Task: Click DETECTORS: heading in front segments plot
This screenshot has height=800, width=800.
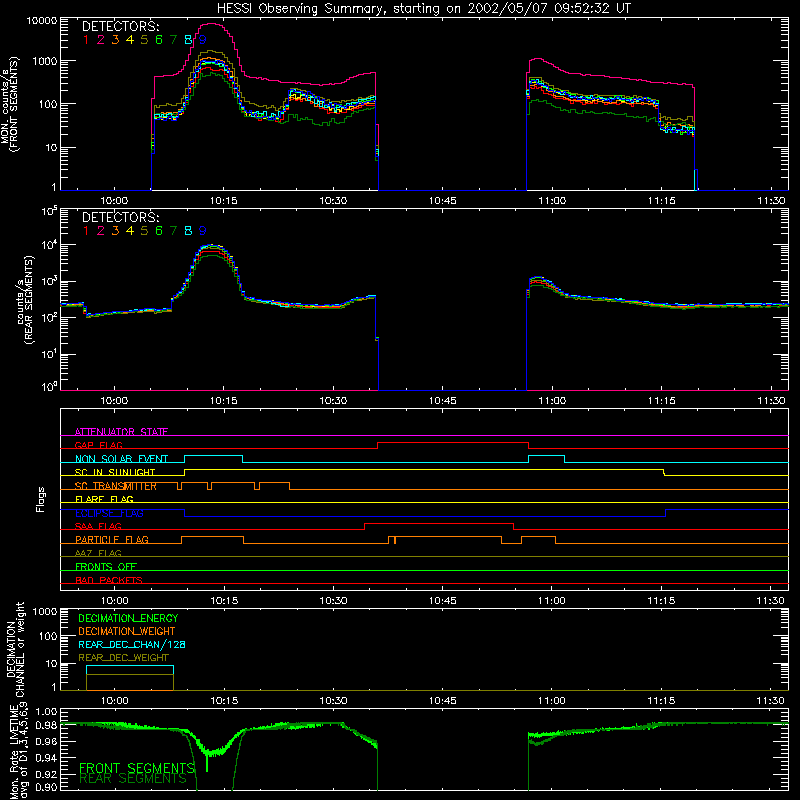Action: tap(120, 26)
